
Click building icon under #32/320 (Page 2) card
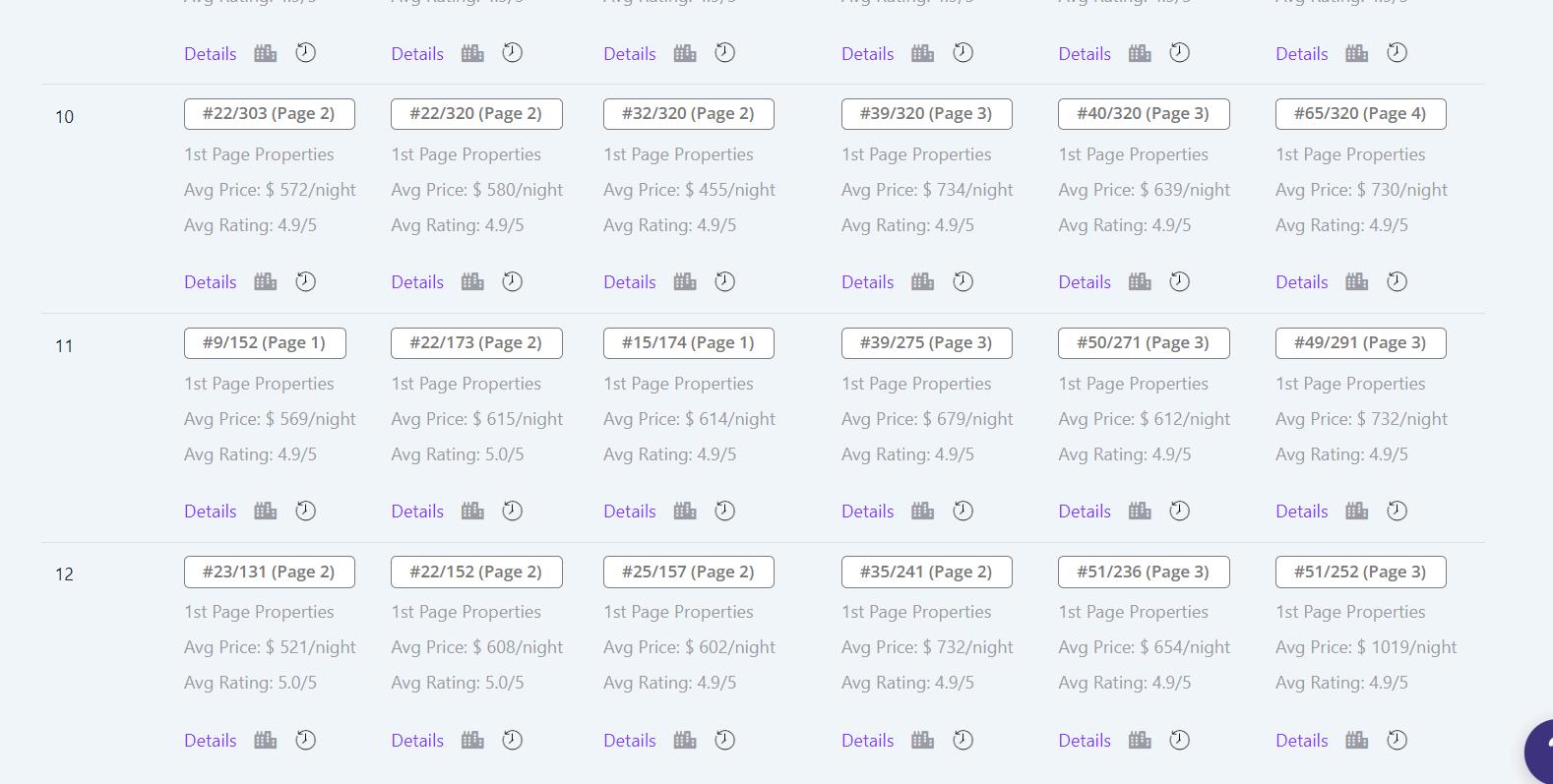tap(685, 282)
